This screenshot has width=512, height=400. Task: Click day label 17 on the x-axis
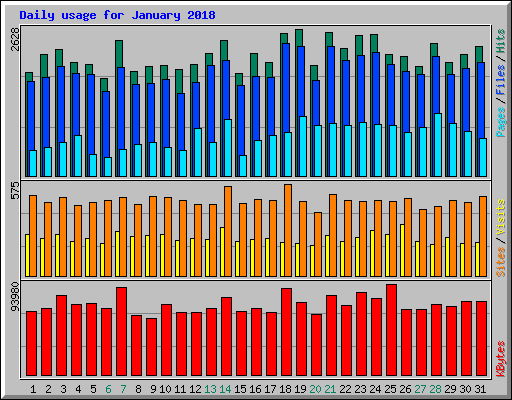[x=270, y=389]
